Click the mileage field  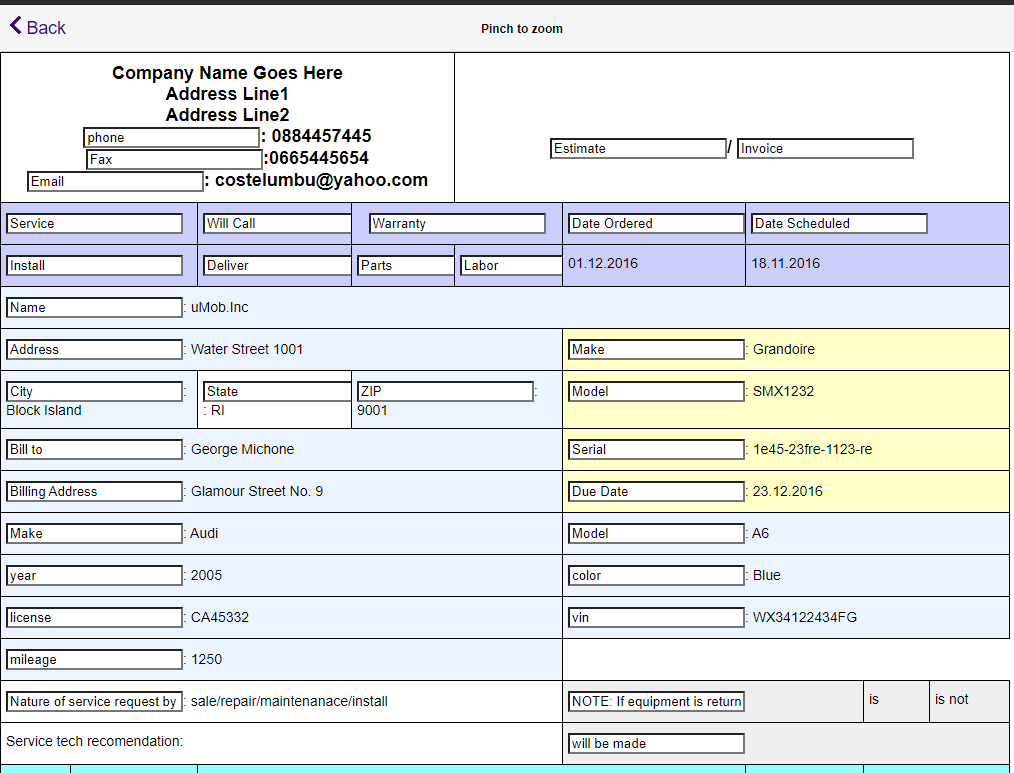(94, 659)
